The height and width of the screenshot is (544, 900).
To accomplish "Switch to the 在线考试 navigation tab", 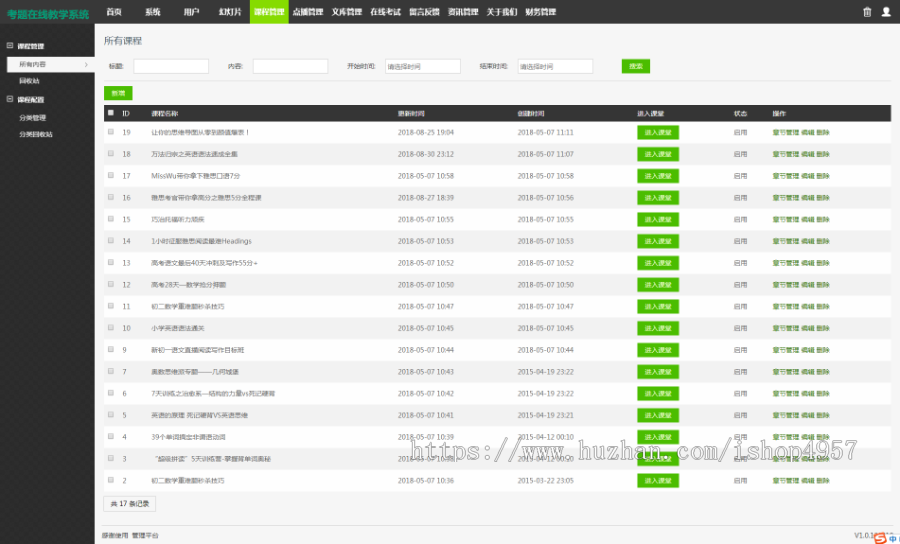I will pos(385,12).
